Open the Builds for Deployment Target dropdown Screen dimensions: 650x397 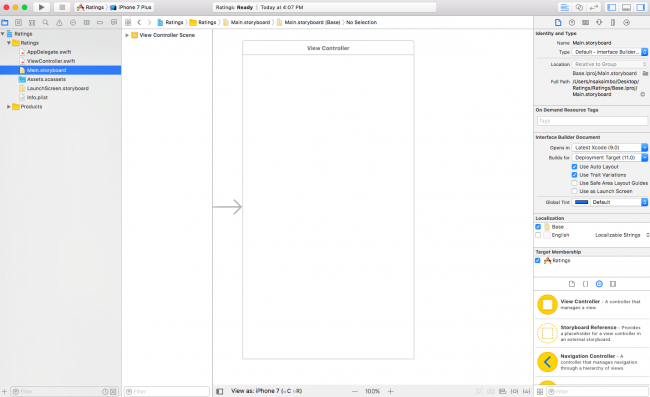pos(610,157)
